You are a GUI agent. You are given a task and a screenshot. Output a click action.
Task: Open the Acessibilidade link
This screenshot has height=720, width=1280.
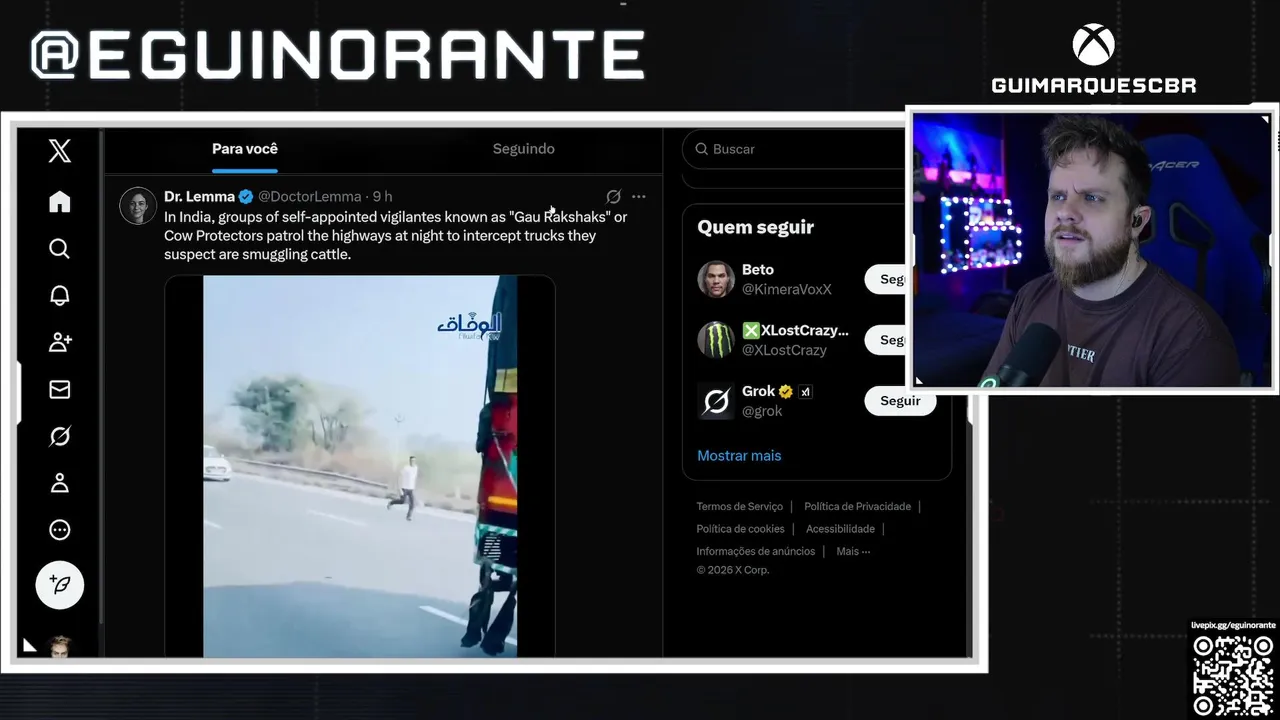[841, 529]
